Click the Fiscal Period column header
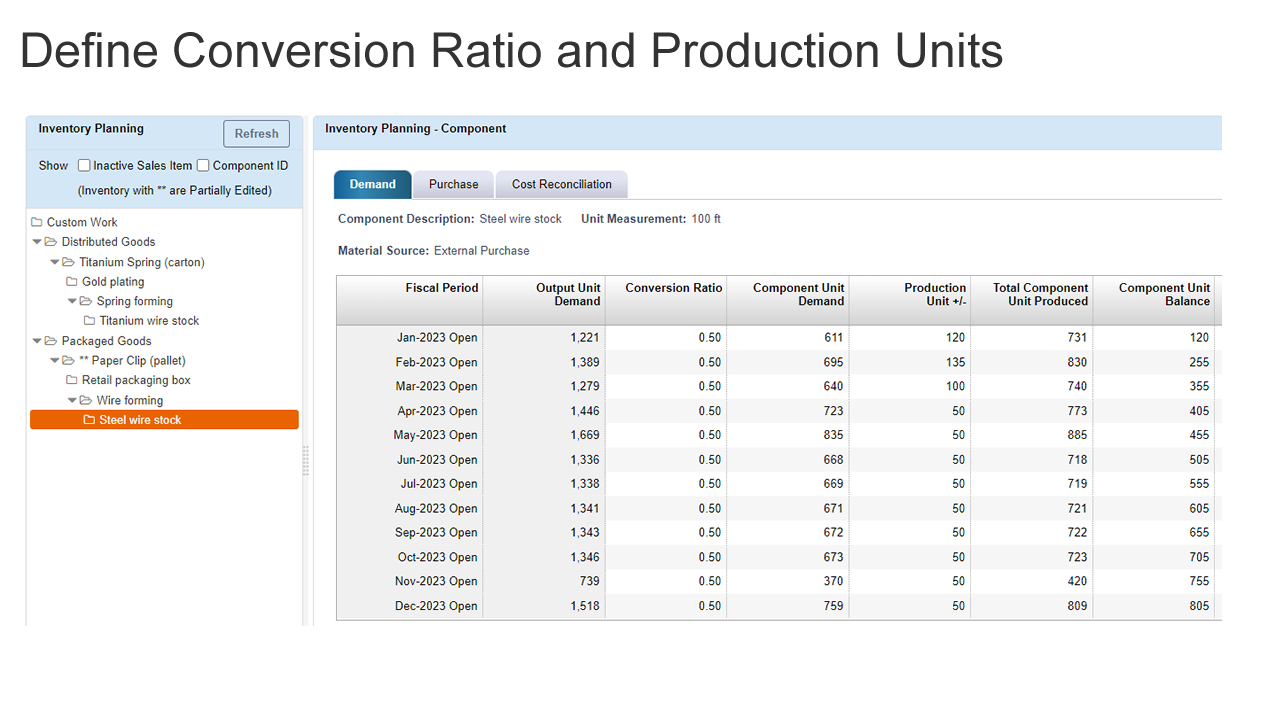The image size is (1280, 720). click(x=409, y=300)
